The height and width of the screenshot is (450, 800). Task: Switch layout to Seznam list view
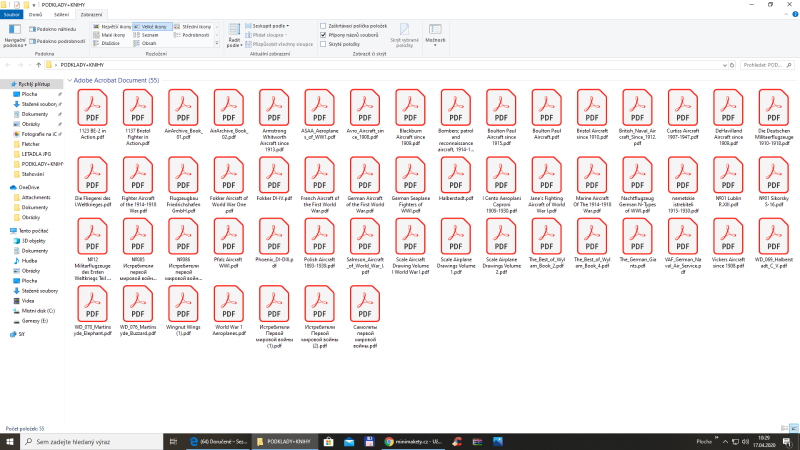[x=146, y=35]
